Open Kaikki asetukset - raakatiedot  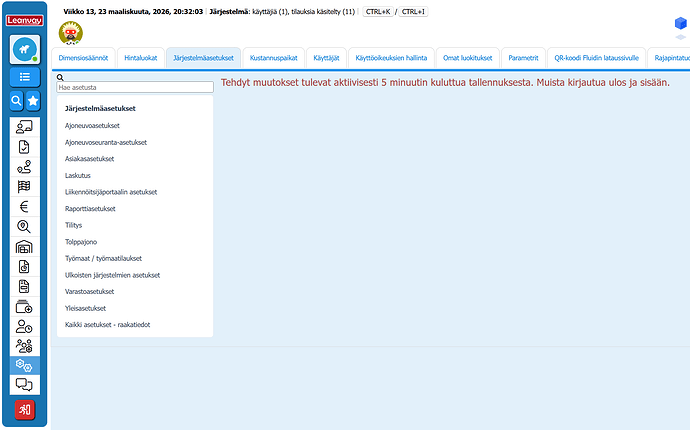(x=107, y=325)
